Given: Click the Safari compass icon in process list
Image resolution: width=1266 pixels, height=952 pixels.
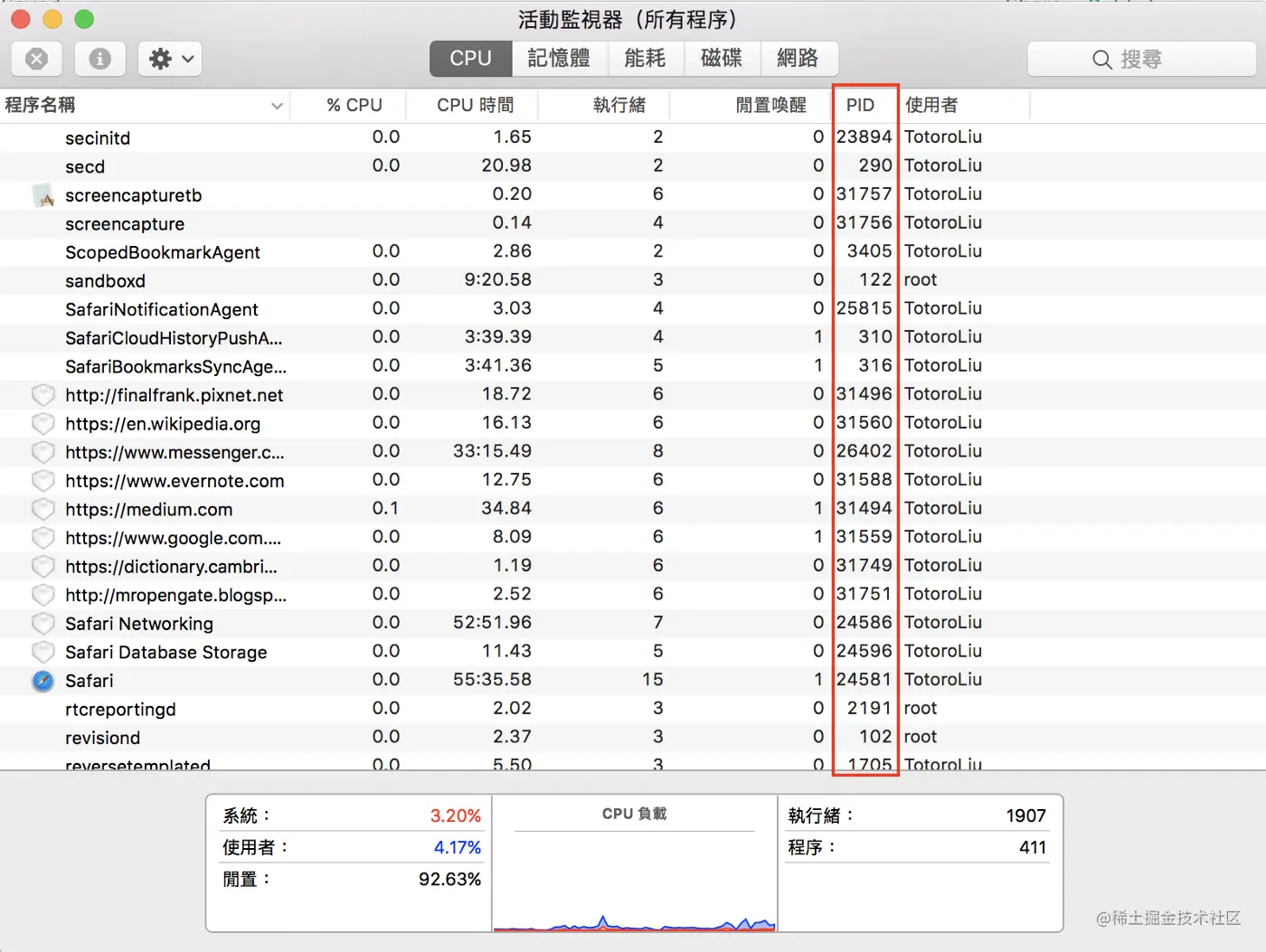Looking at the screenshot, I should (x=43, y=681).
